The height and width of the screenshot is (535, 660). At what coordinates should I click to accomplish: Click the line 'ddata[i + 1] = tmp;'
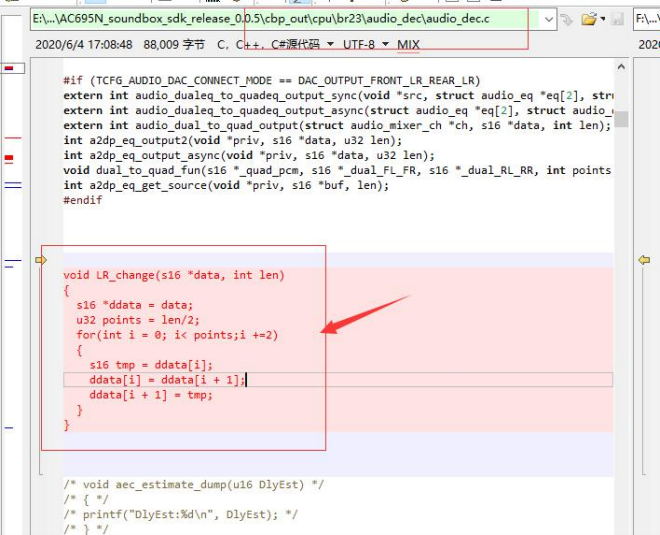(x=151, y=395)
